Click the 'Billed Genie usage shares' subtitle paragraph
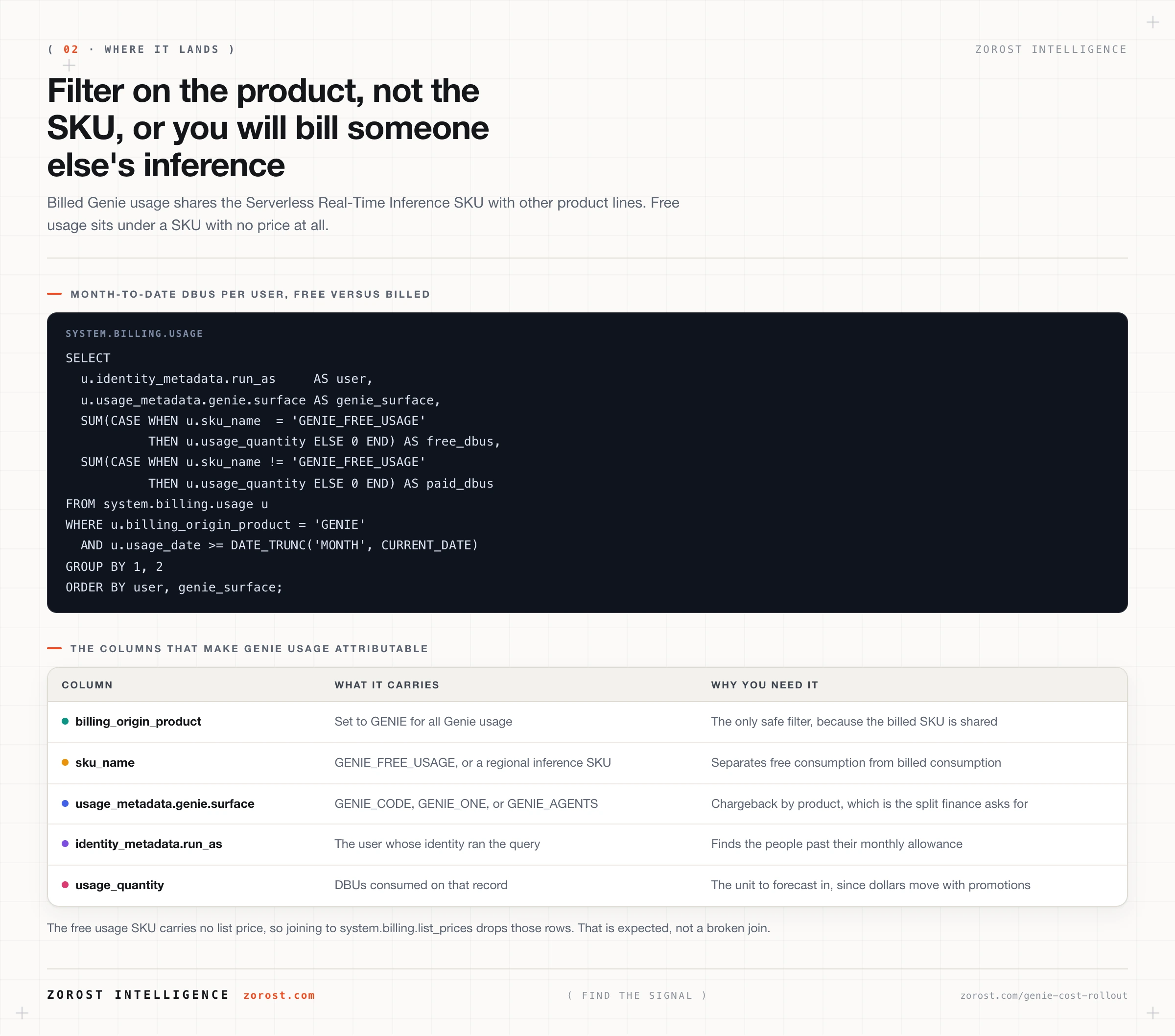Screen dimensions: 1175x1036 pos(363,214)
